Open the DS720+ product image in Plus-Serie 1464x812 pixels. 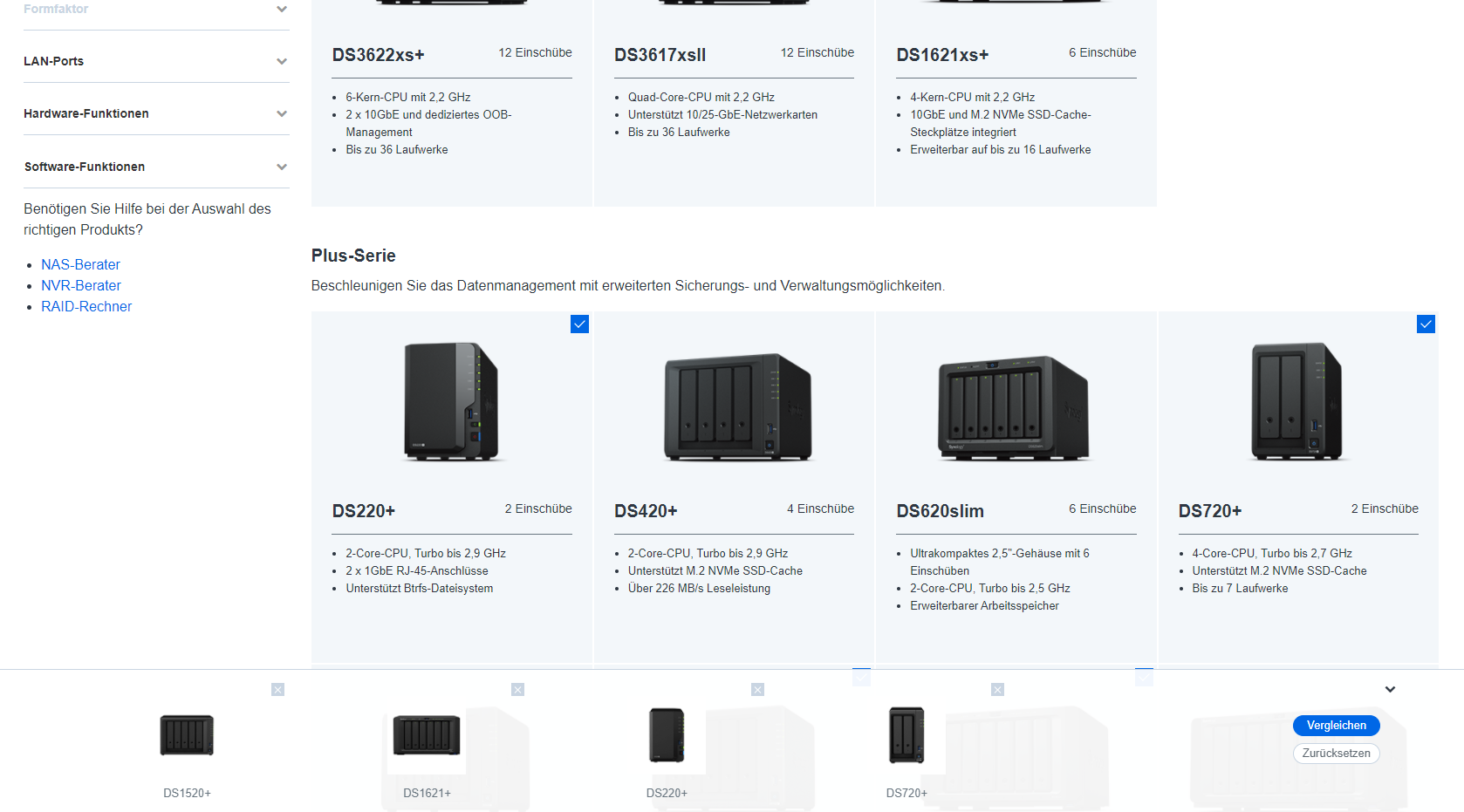(x=1296, y=401)
